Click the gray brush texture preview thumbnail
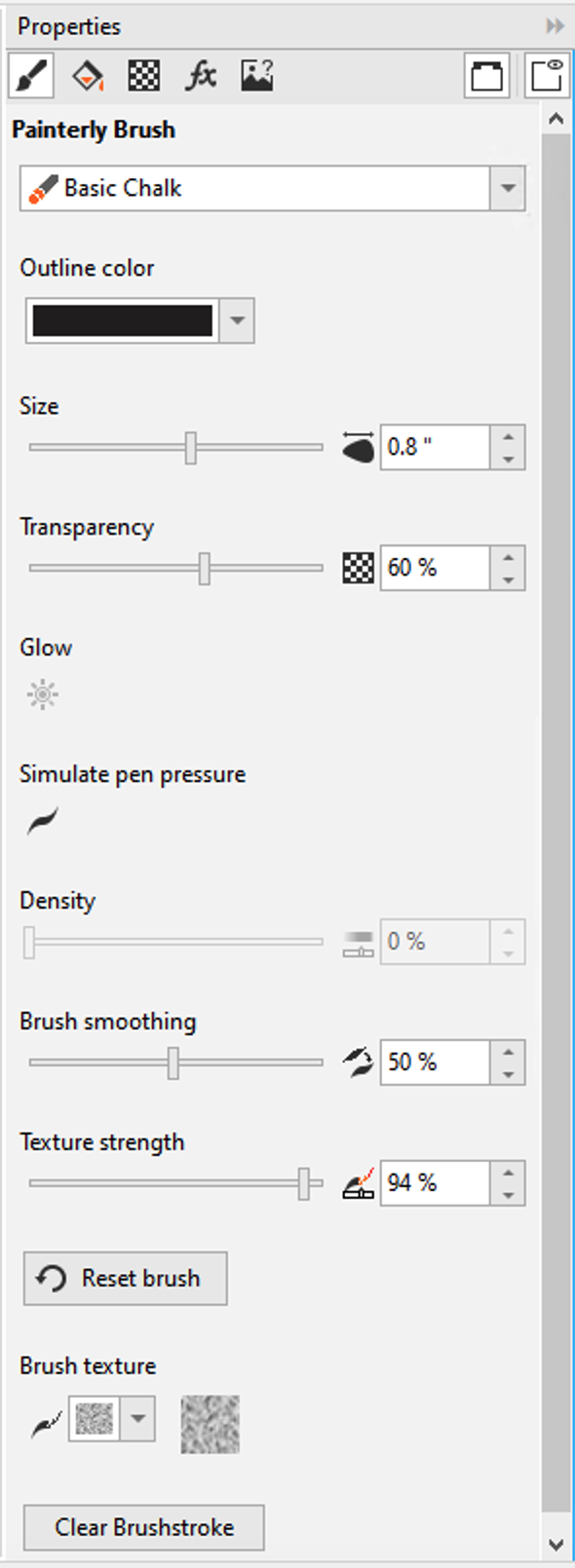Screen dimensions: 575x1568 click(x=211, y=1425)
